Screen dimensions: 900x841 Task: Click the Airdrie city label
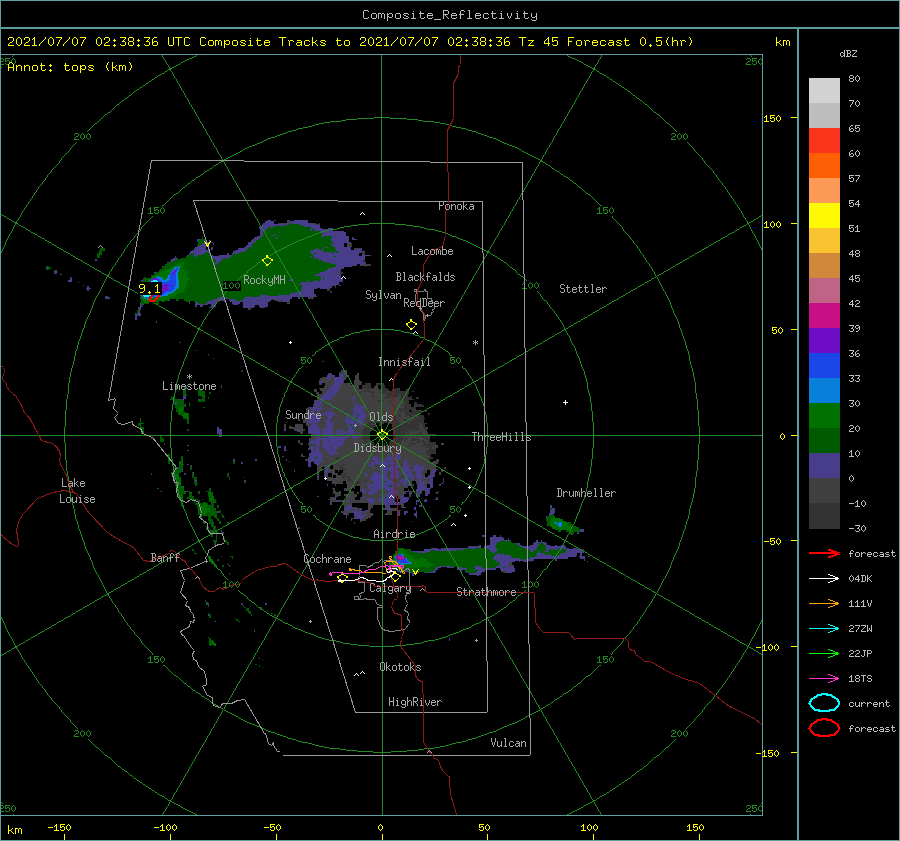click(x=394, y=534)
